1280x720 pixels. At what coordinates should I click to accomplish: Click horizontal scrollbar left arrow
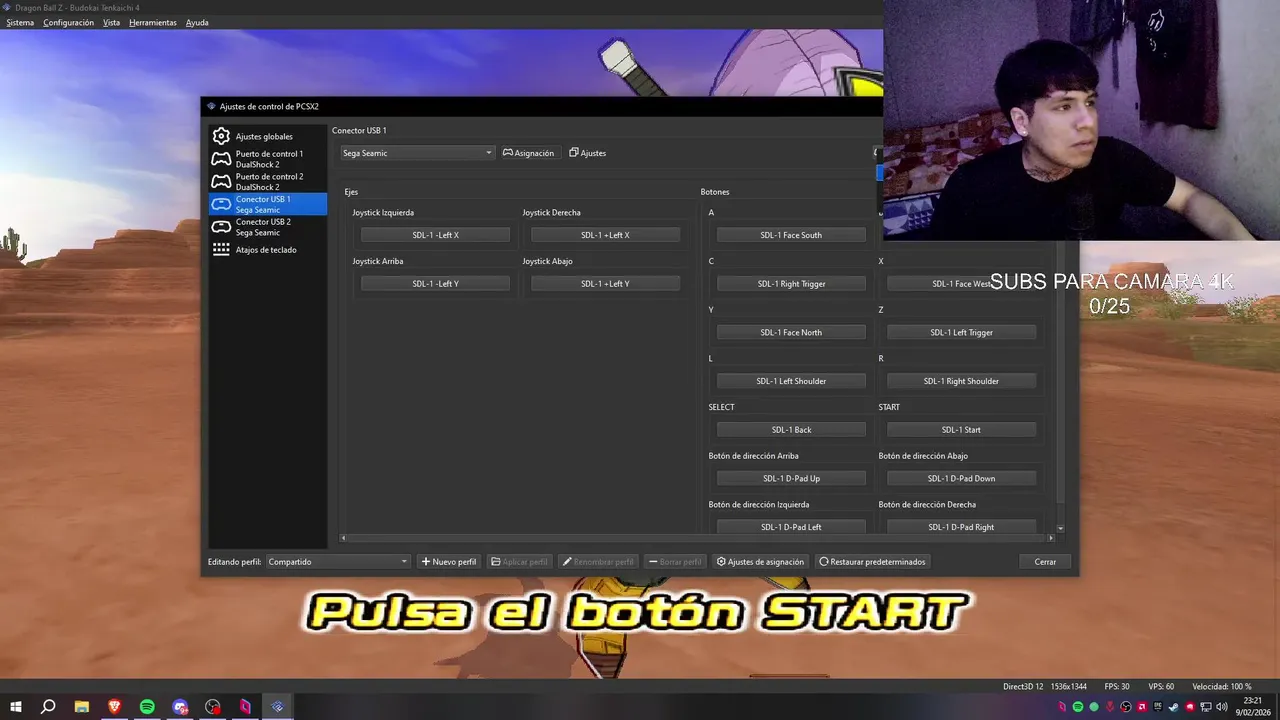coord(343,538)
